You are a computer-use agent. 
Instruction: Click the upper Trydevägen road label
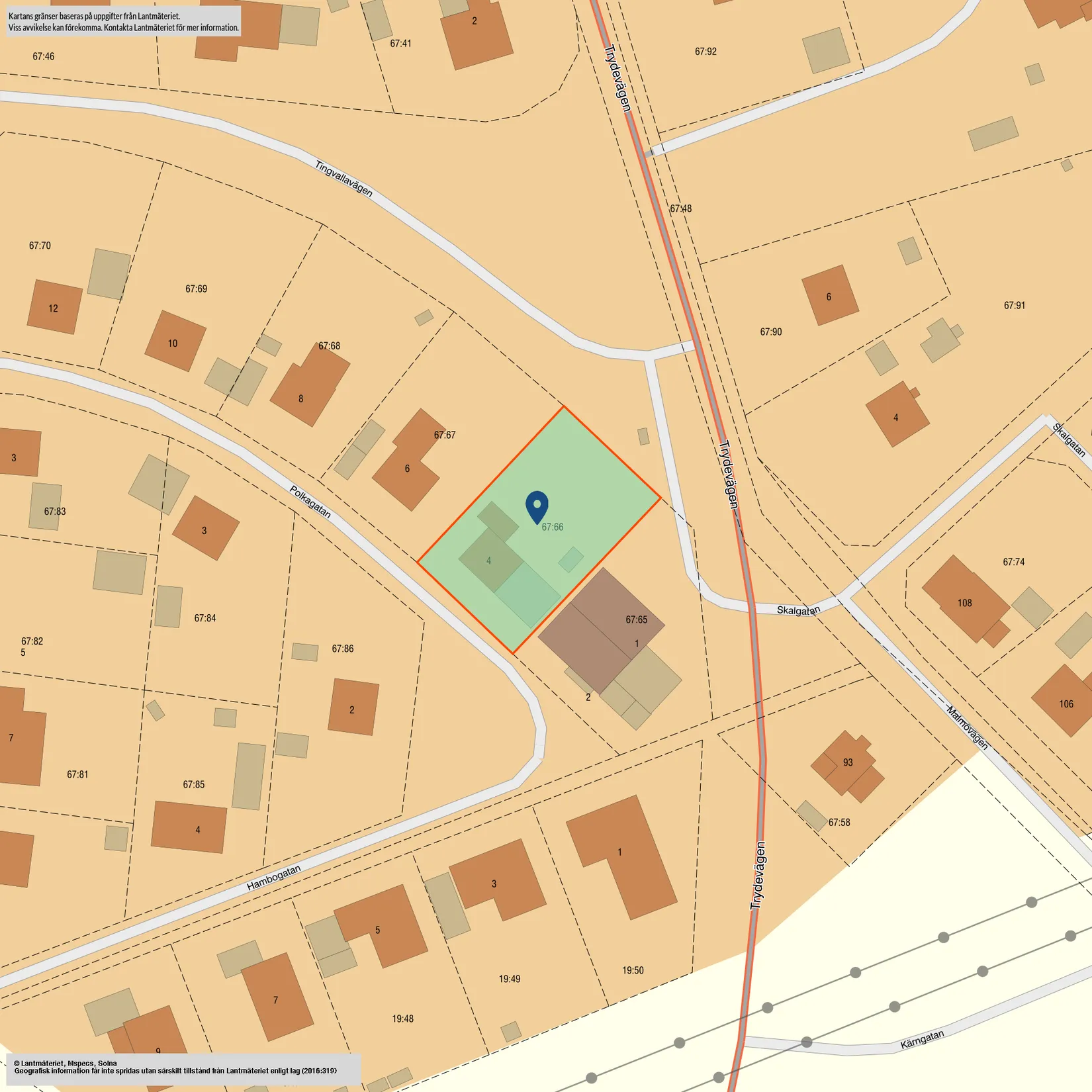(x=617, y=77)
